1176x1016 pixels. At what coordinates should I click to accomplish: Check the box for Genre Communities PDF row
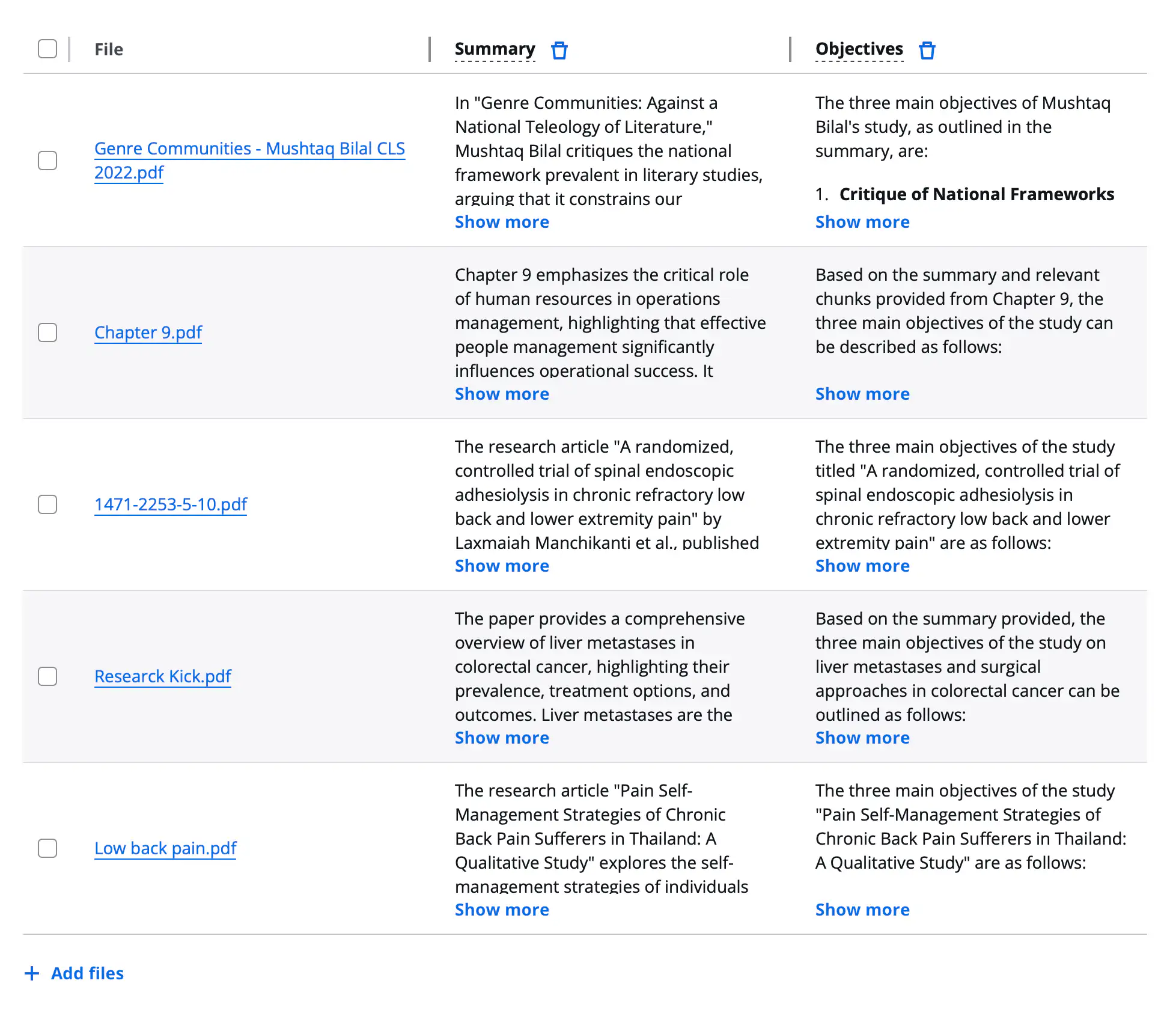[47, 161]
